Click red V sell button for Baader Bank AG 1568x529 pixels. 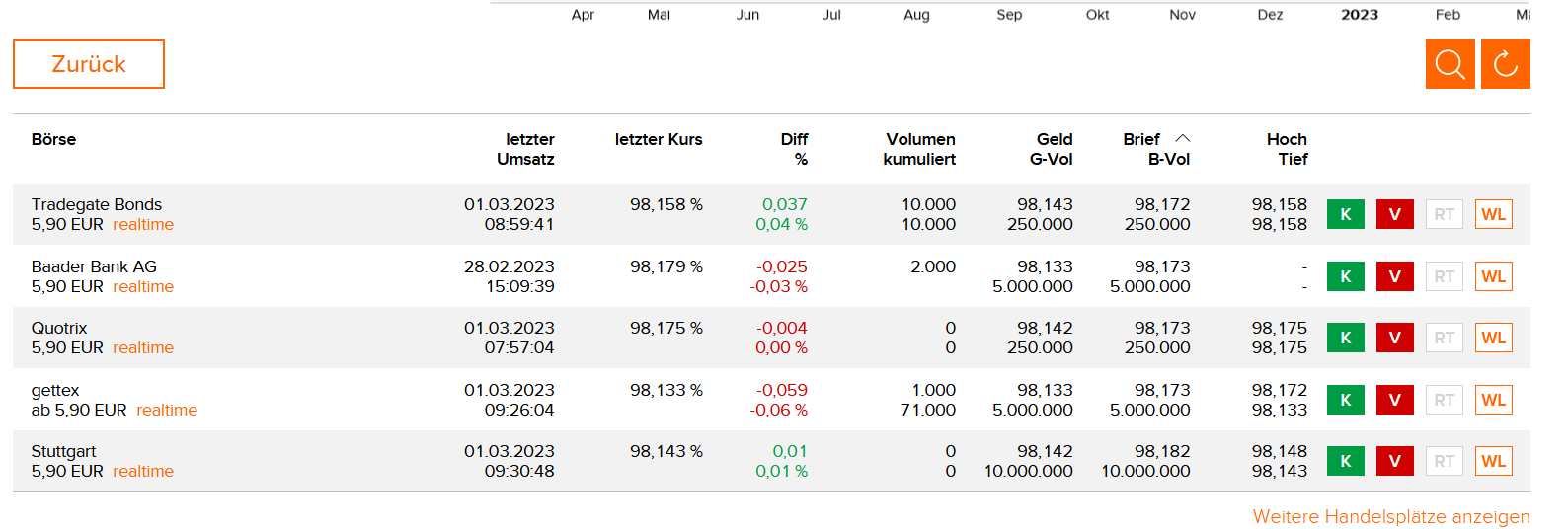tap(1394, 276)
